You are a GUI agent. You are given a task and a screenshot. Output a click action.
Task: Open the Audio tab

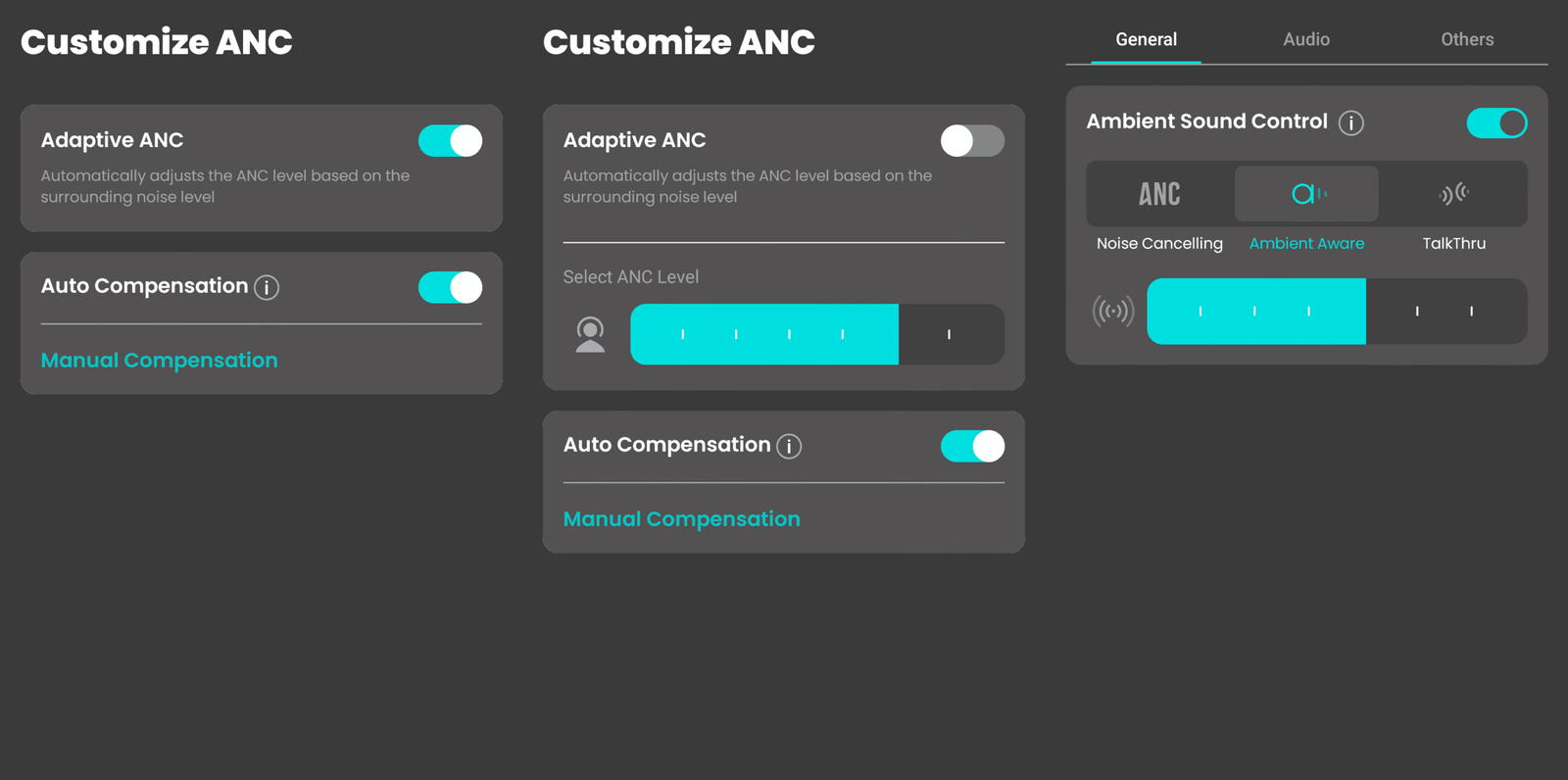point(1306,40)
